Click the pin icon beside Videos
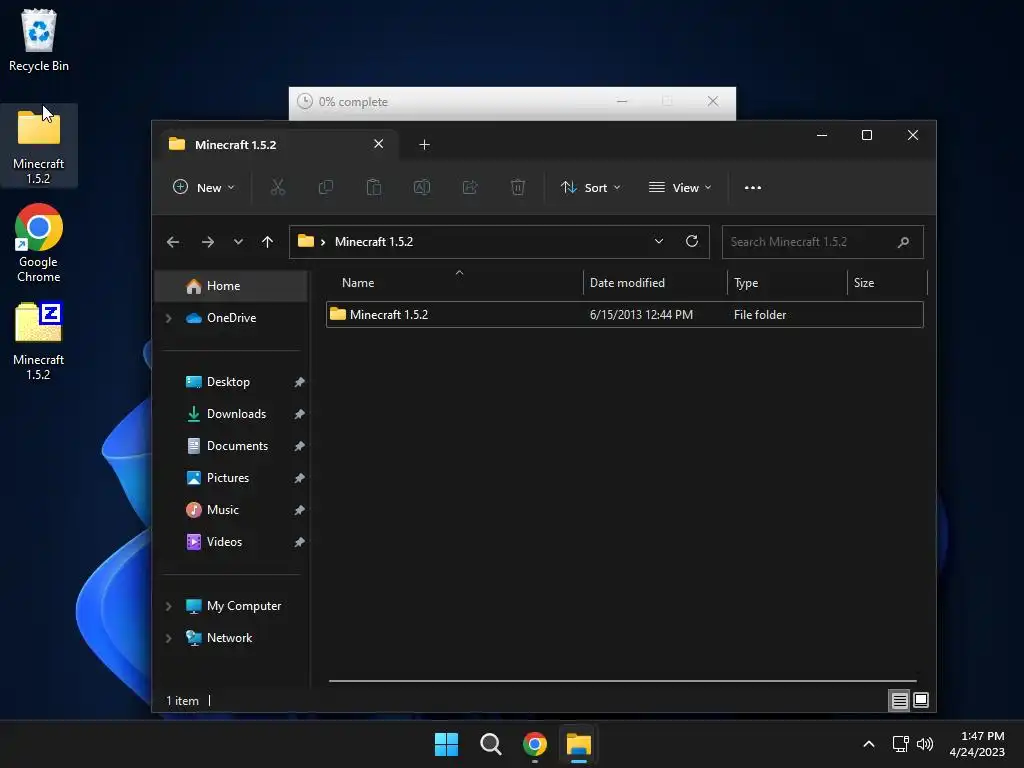Image resolution: width=1024 pixels, height=768 pixels. pyautogui.click(x=299, y=542)
